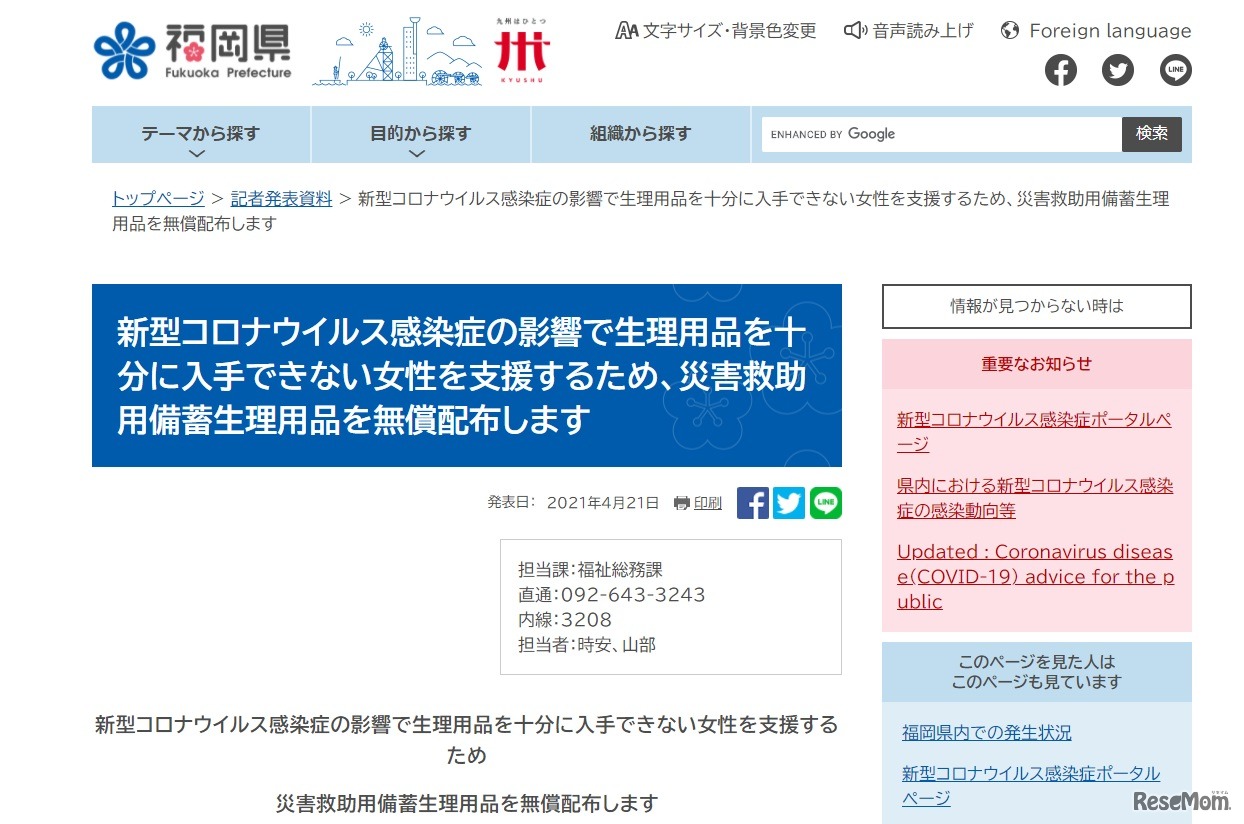Go to 記者発表資料 breadcrumb link
This screenshot has height=824, width=1244.
click(x=282, y=199)
